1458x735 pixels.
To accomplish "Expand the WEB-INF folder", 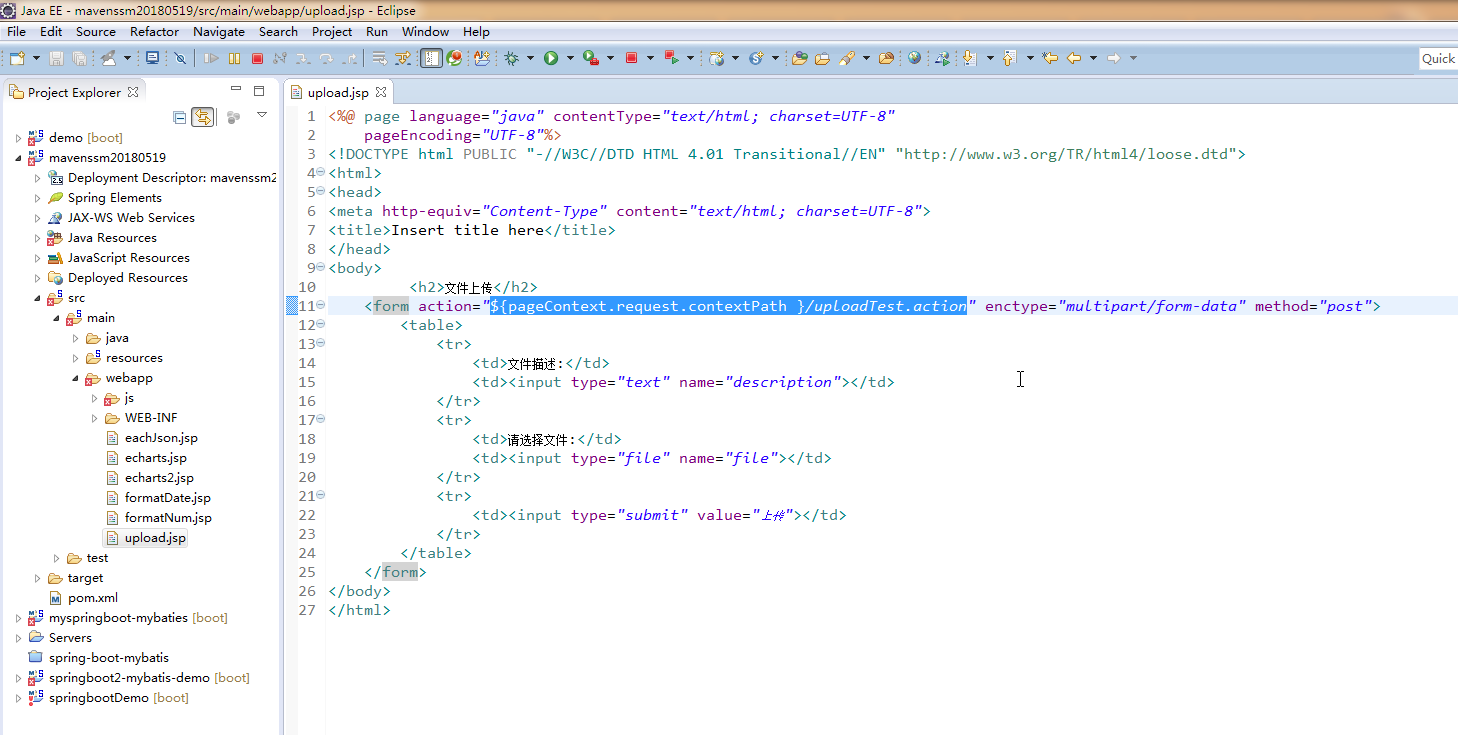I will (x=95, y=418).
